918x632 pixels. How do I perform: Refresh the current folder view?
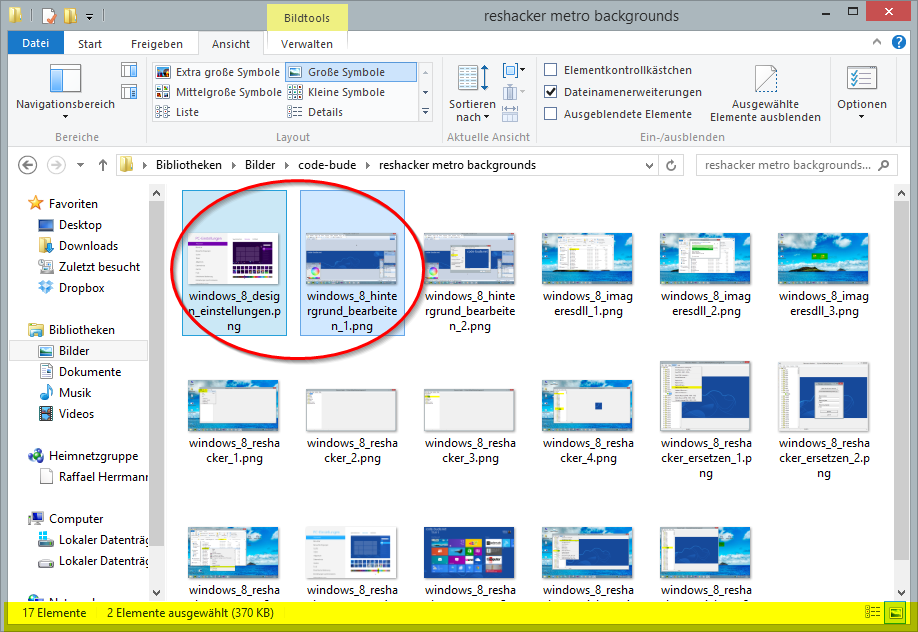tap(672, 165)
